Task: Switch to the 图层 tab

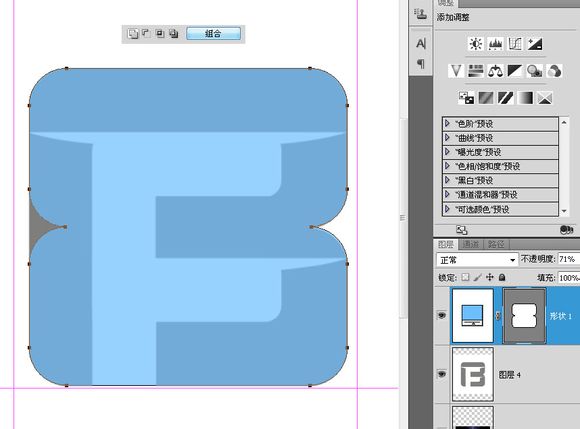Action: pos(446,244)
